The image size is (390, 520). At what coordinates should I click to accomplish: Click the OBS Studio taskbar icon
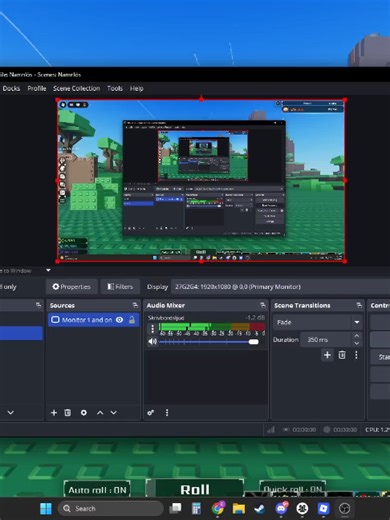344,508
